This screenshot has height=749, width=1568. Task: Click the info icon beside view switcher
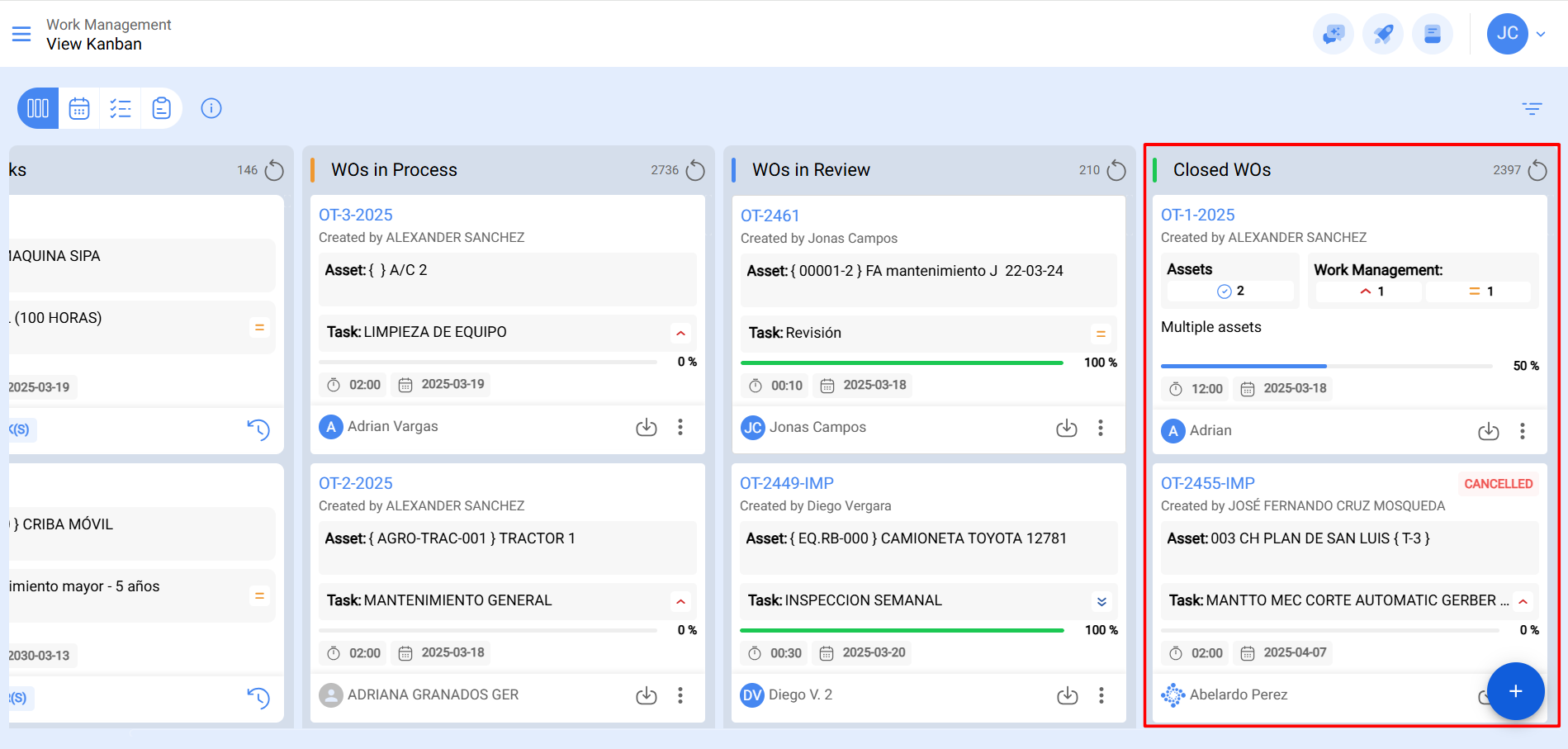211,108
